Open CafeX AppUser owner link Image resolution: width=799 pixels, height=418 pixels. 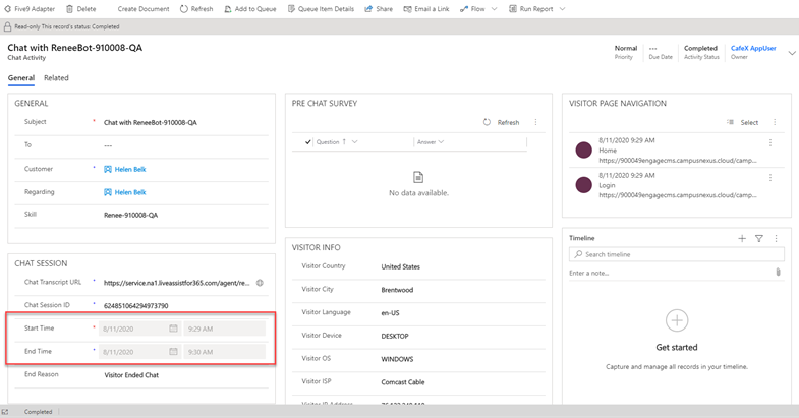pos(753,48)
